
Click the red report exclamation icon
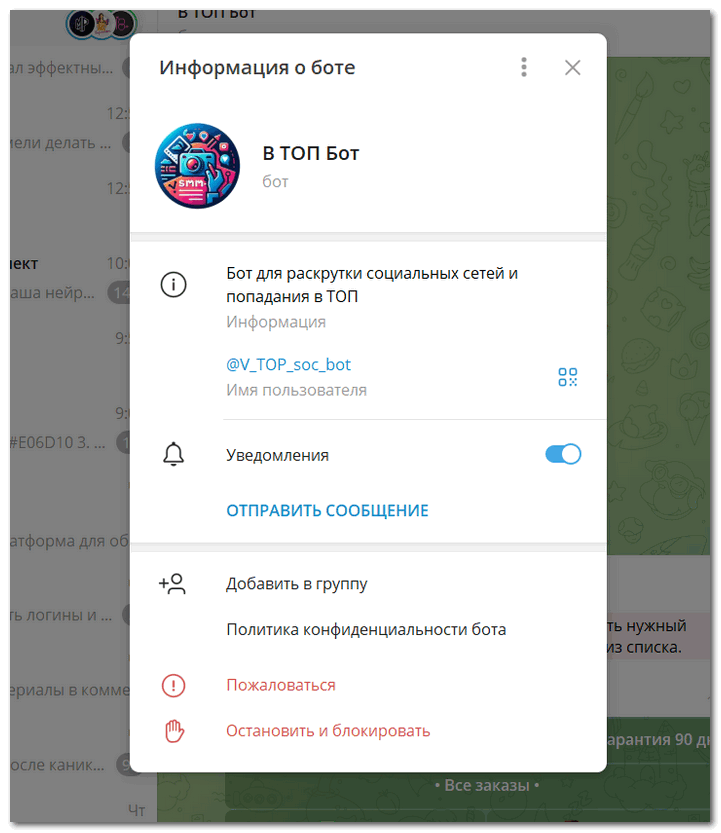tap(173, 685)
